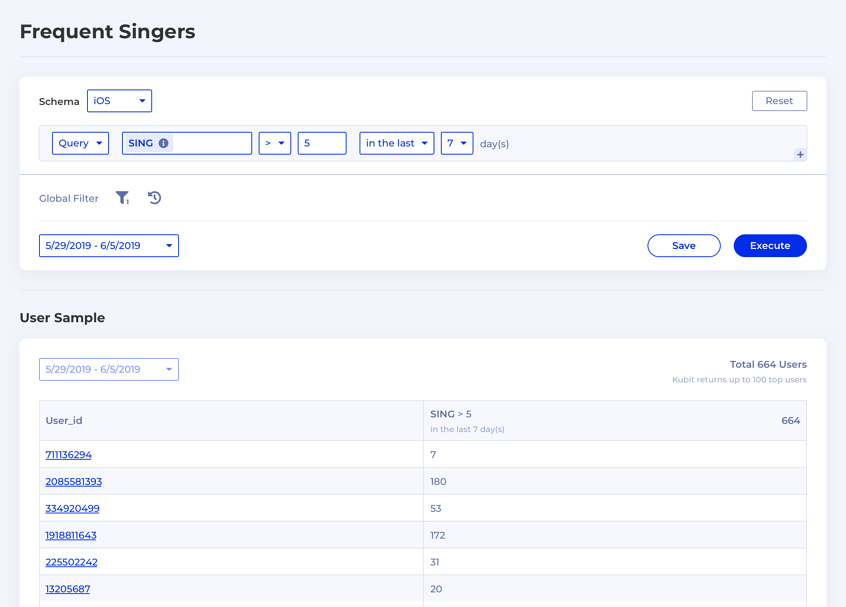The image size is (846, 607).
Task: Click the info icon next to SING
Action: click(x=163, y=143)
